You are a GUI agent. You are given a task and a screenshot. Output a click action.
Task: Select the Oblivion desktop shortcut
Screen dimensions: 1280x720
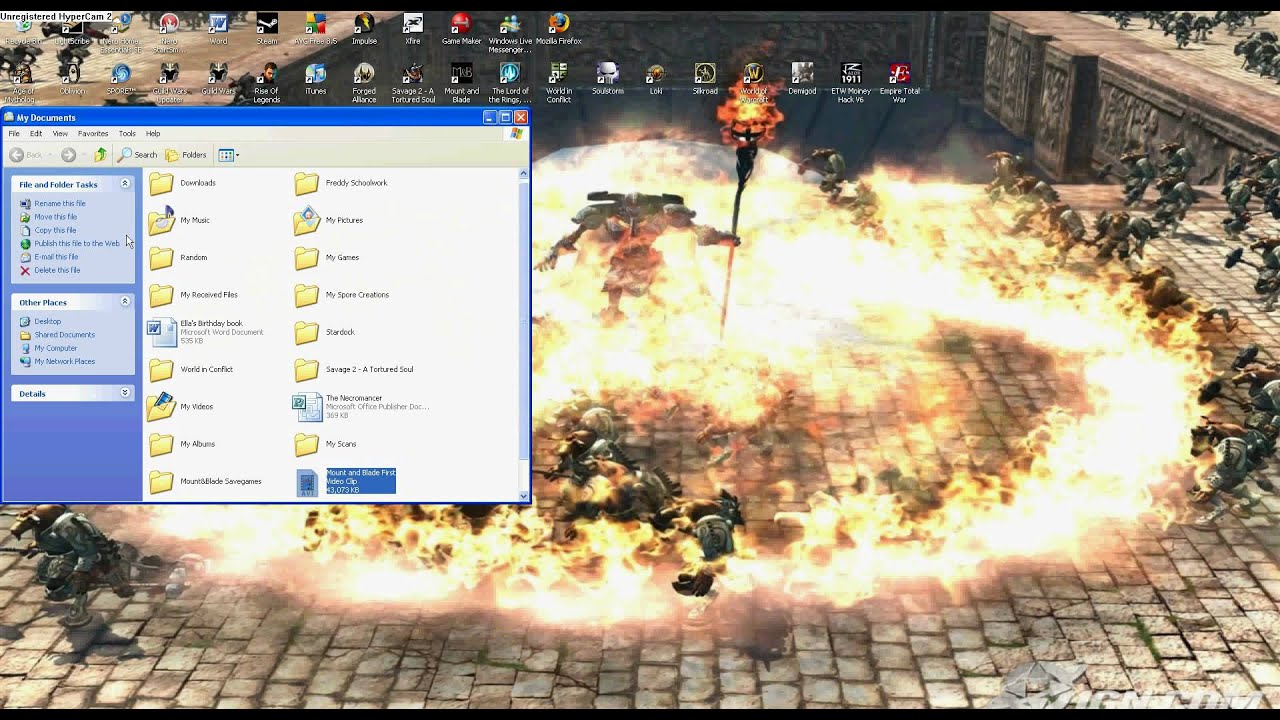[72, 79]
